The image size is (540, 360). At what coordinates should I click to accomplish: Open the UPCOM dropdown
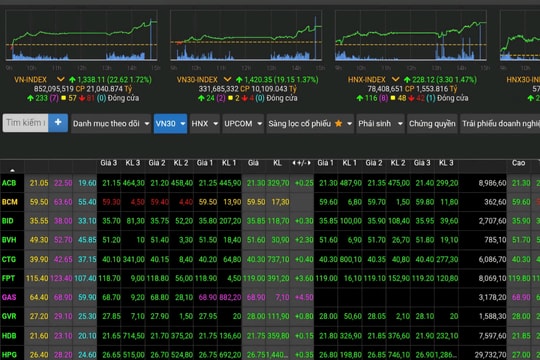coord(243,123)
